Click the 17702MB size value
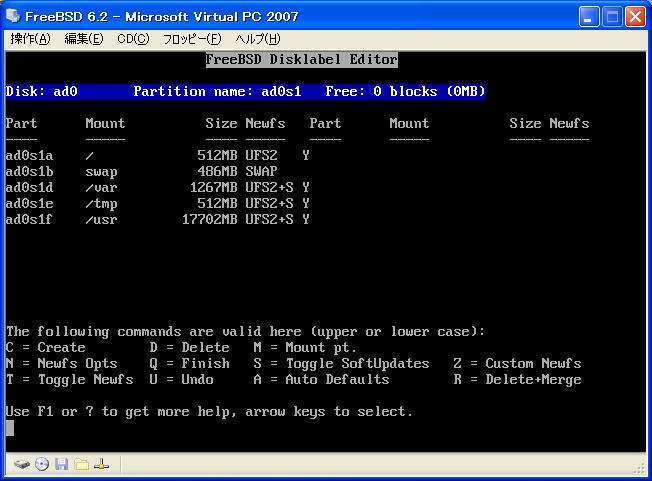 pyautogui.click(x=210, y=219)
